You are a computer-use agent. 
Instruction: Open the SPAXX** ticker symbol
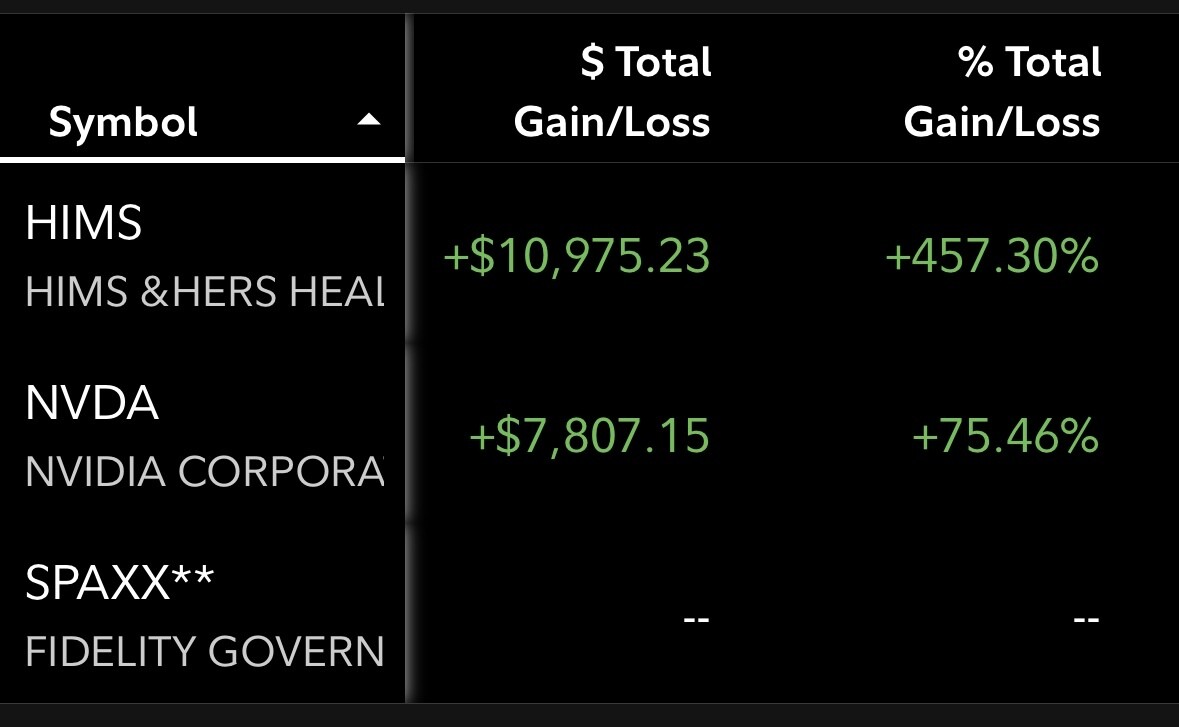click(x=120, y=582)
